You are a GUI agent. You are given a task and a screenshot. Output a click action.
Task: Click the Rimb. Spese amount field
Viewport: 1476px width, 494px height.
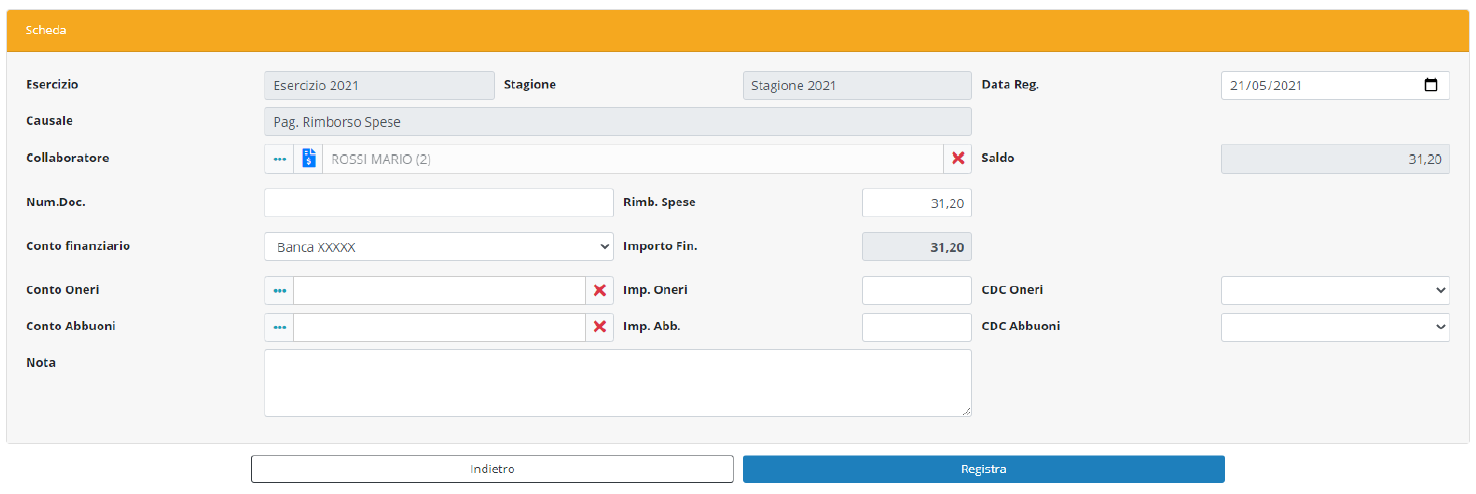click(x=916, y=203)
